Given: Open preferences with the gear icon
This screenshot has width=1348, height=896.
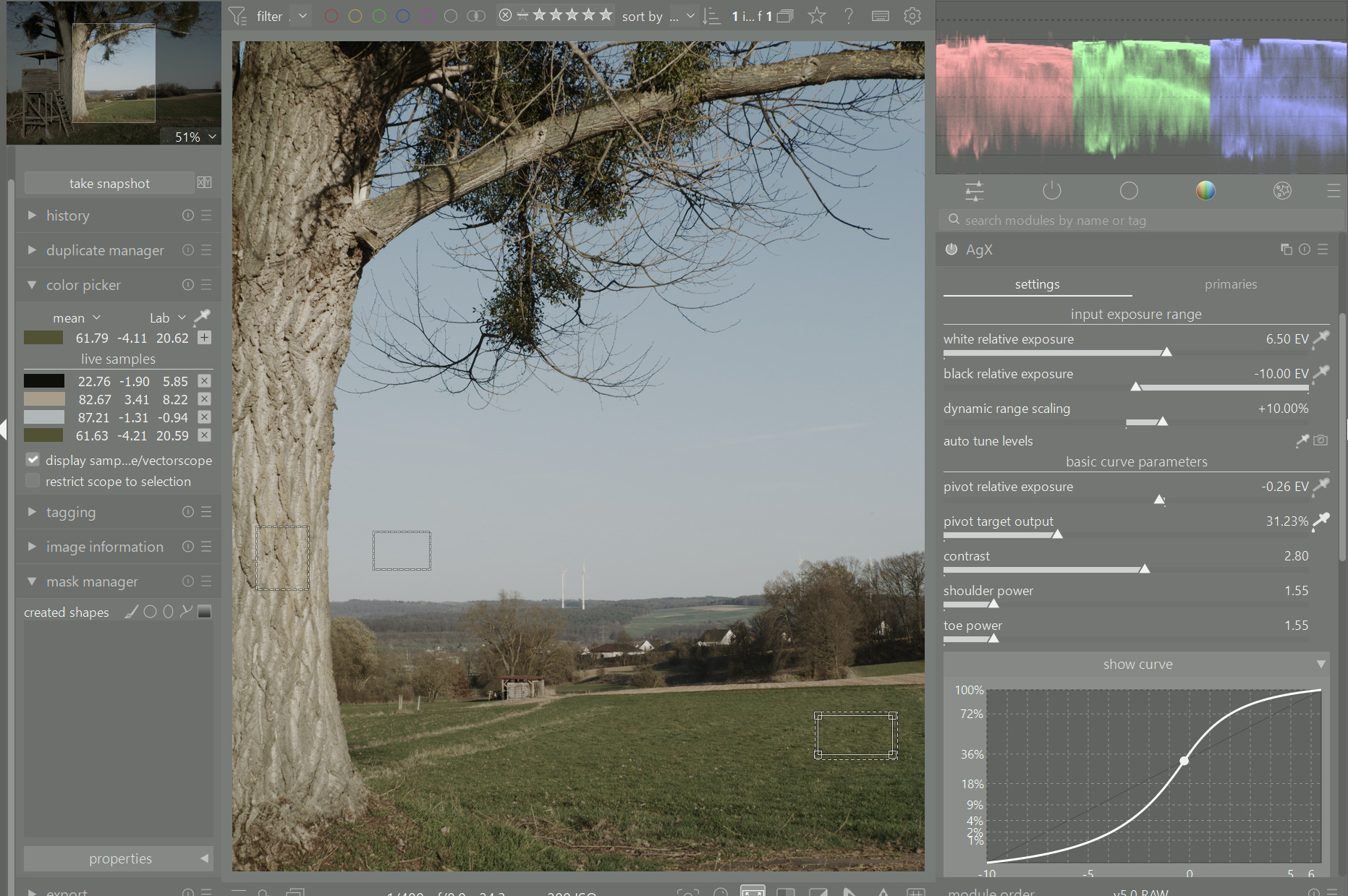Looking at the screenshot, I should point(912,16).
